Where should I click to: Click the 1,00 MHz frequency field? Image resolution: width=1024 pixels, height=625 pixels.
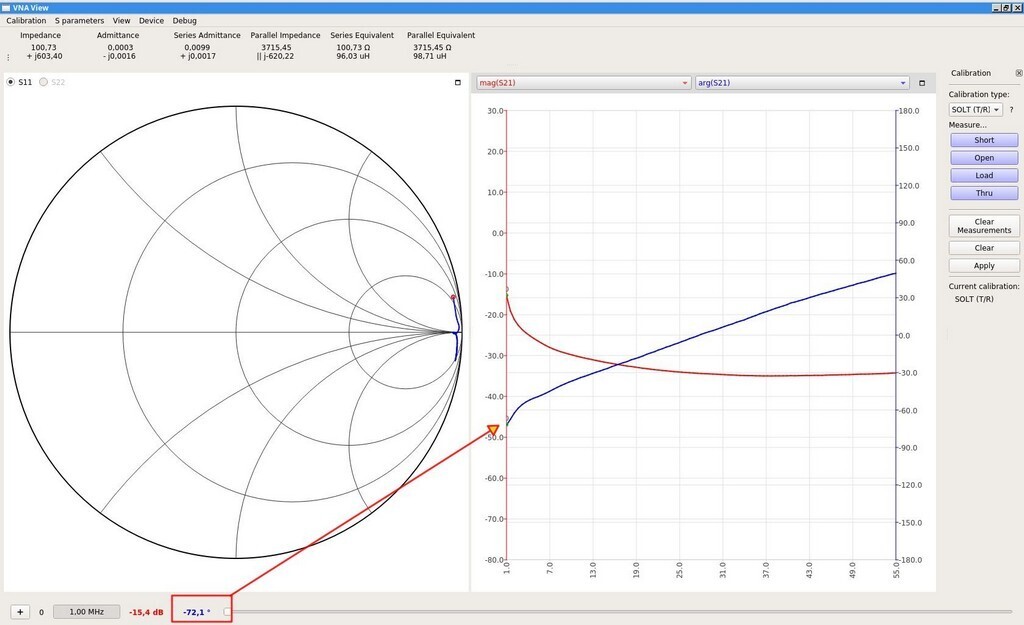[87, 612]
